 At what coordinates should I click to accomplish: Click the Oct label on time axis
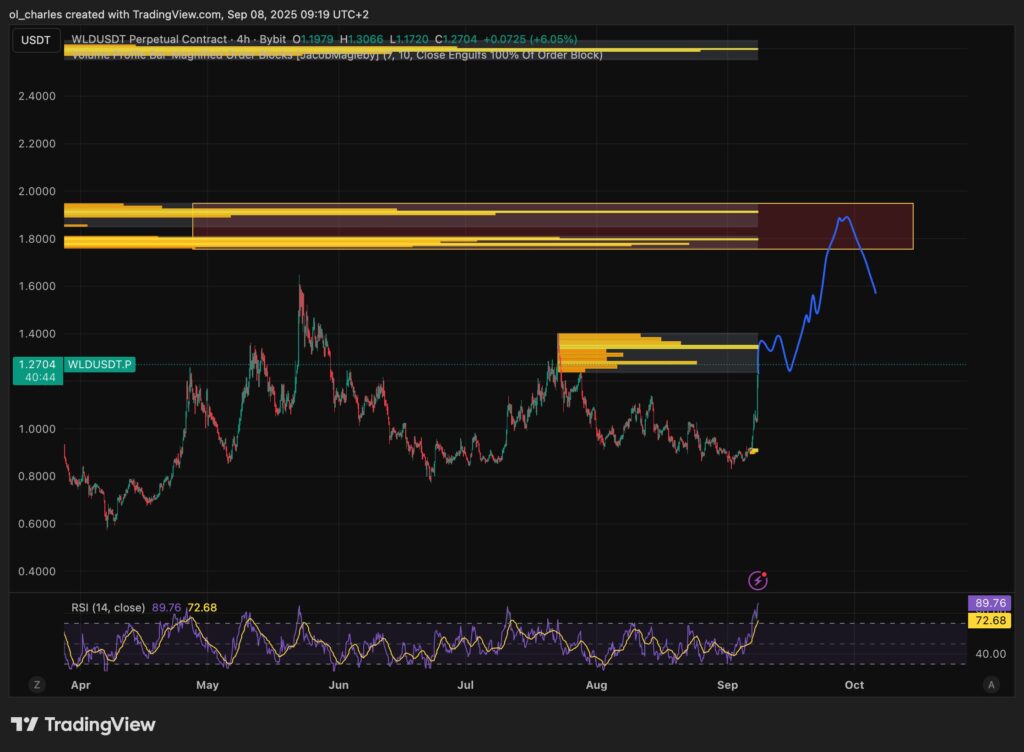854,685
